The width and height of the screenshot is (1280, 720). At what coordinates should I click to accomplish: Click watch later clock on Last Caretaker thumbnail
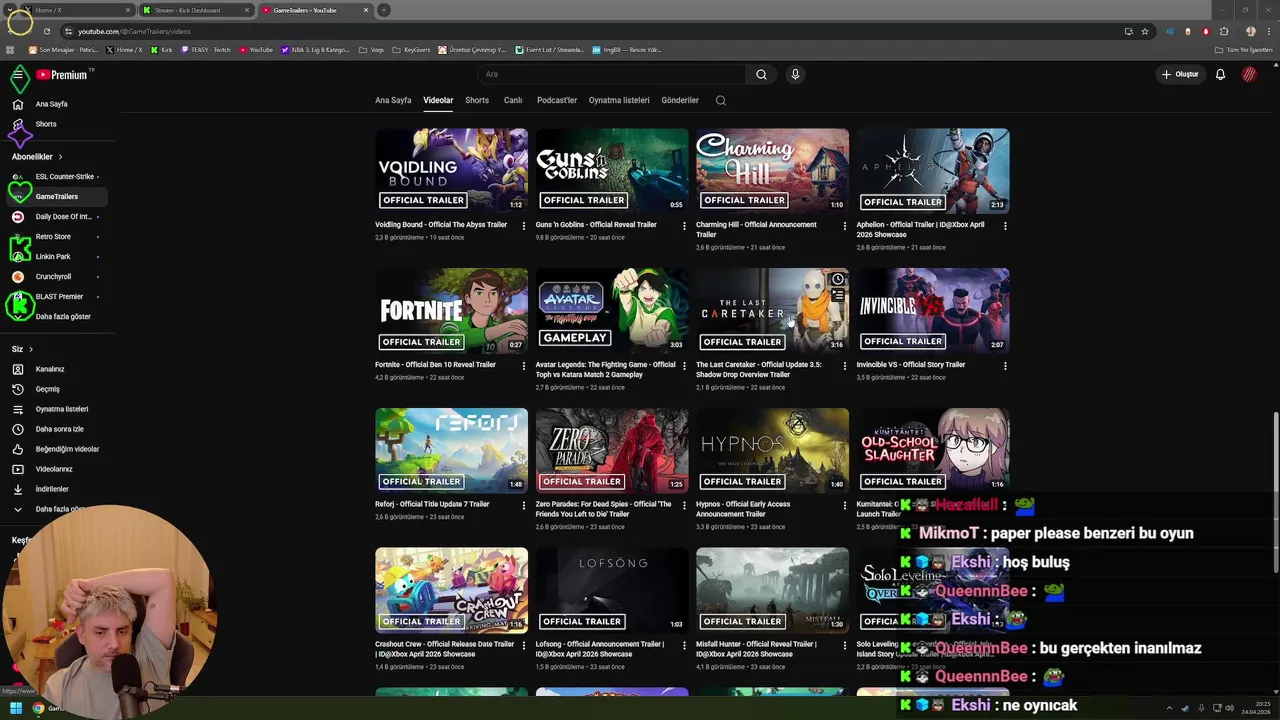click(x=838, y=279)
